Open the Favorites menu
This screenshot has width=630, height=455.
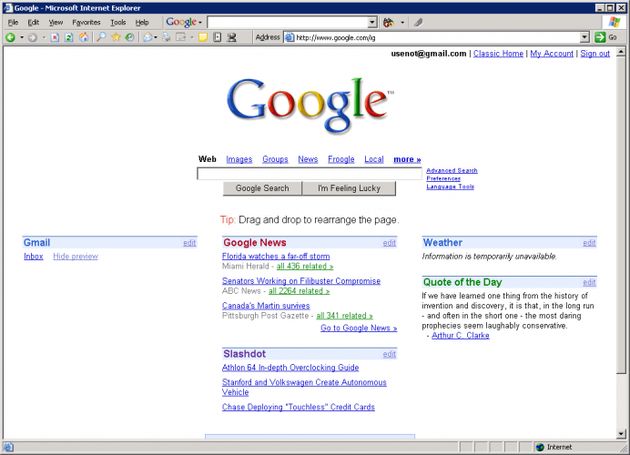pos(86,23)
